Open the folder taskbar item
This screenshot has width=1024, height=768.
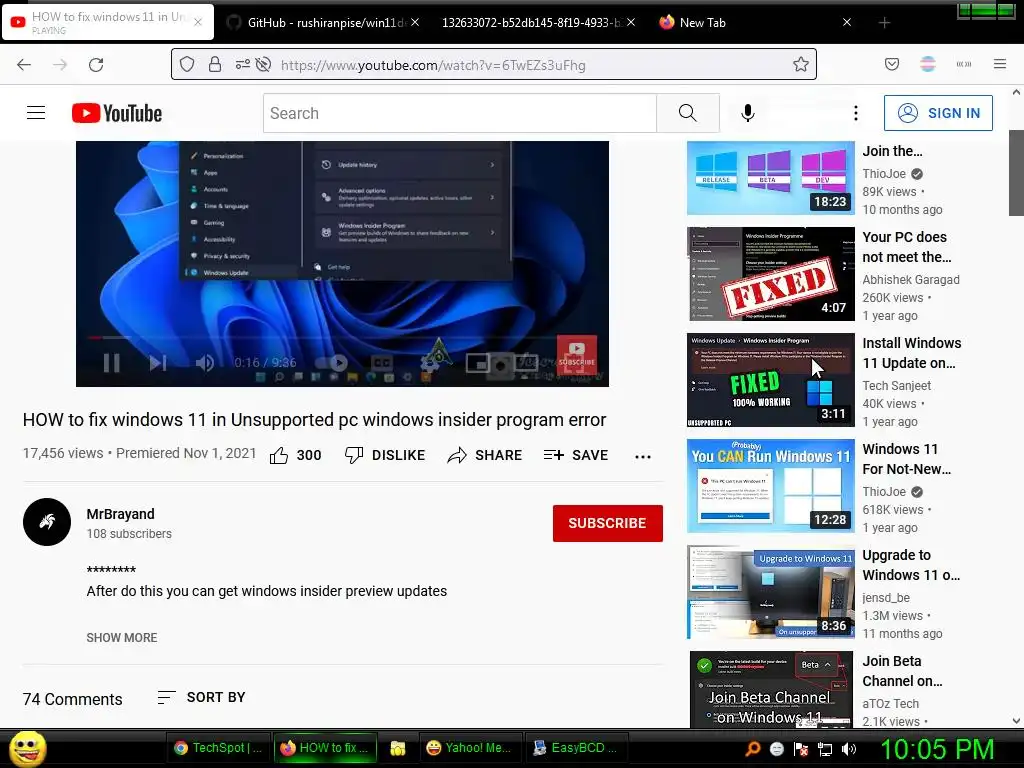click(x=398, y=748)
